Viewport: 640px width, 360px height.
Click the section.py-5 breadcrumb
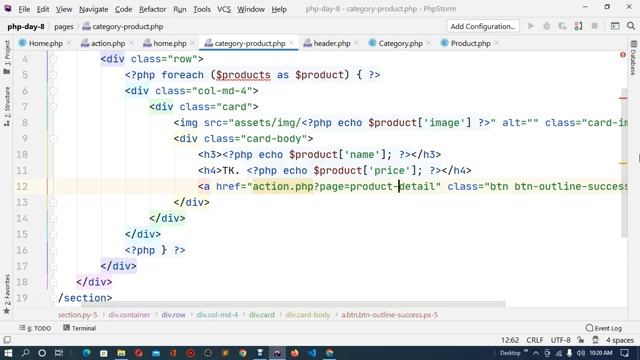[x=78, y=315]
